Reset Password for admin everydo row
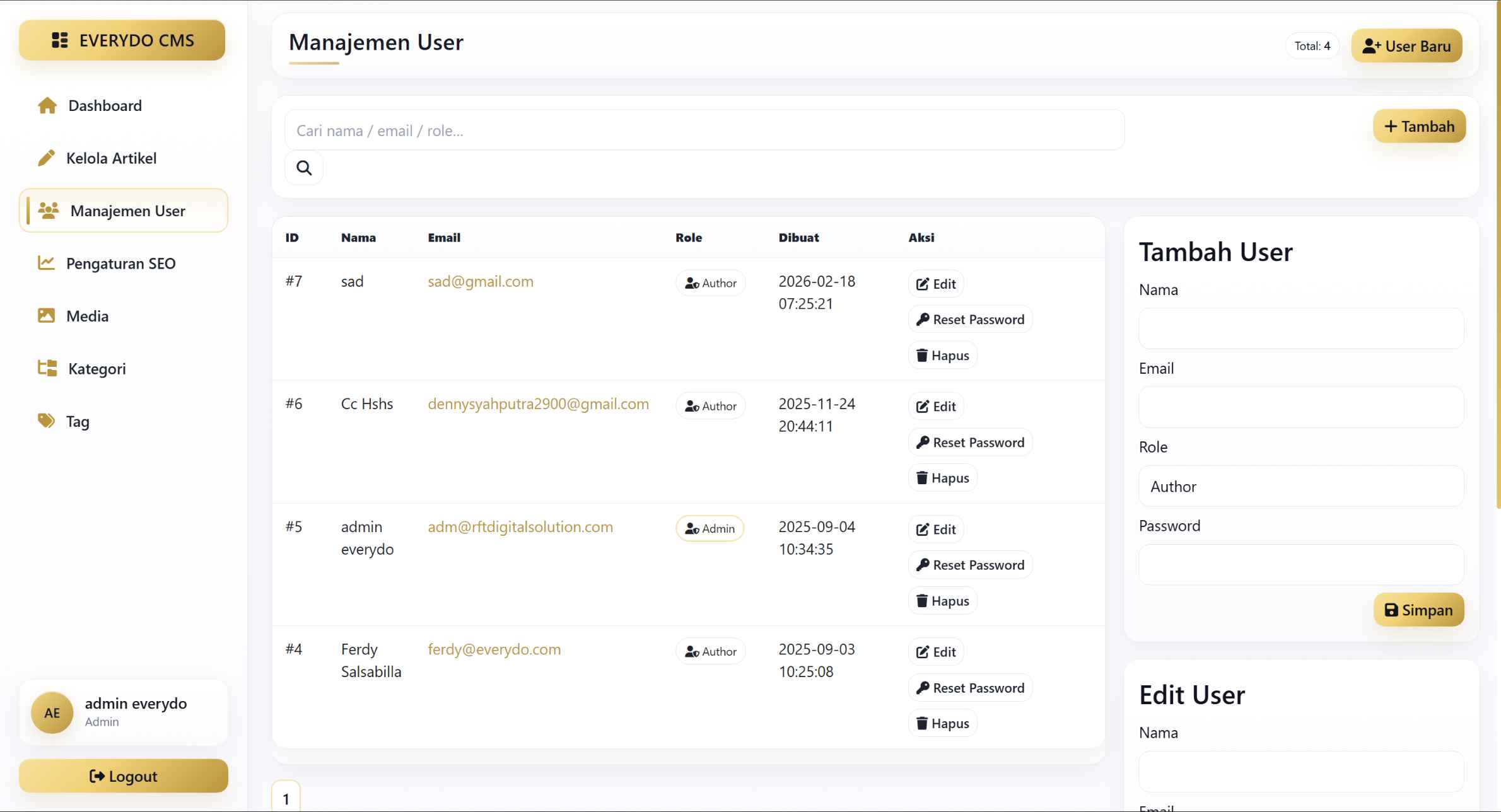This screenshot has width=1501, height=812. tap(970, 565)
